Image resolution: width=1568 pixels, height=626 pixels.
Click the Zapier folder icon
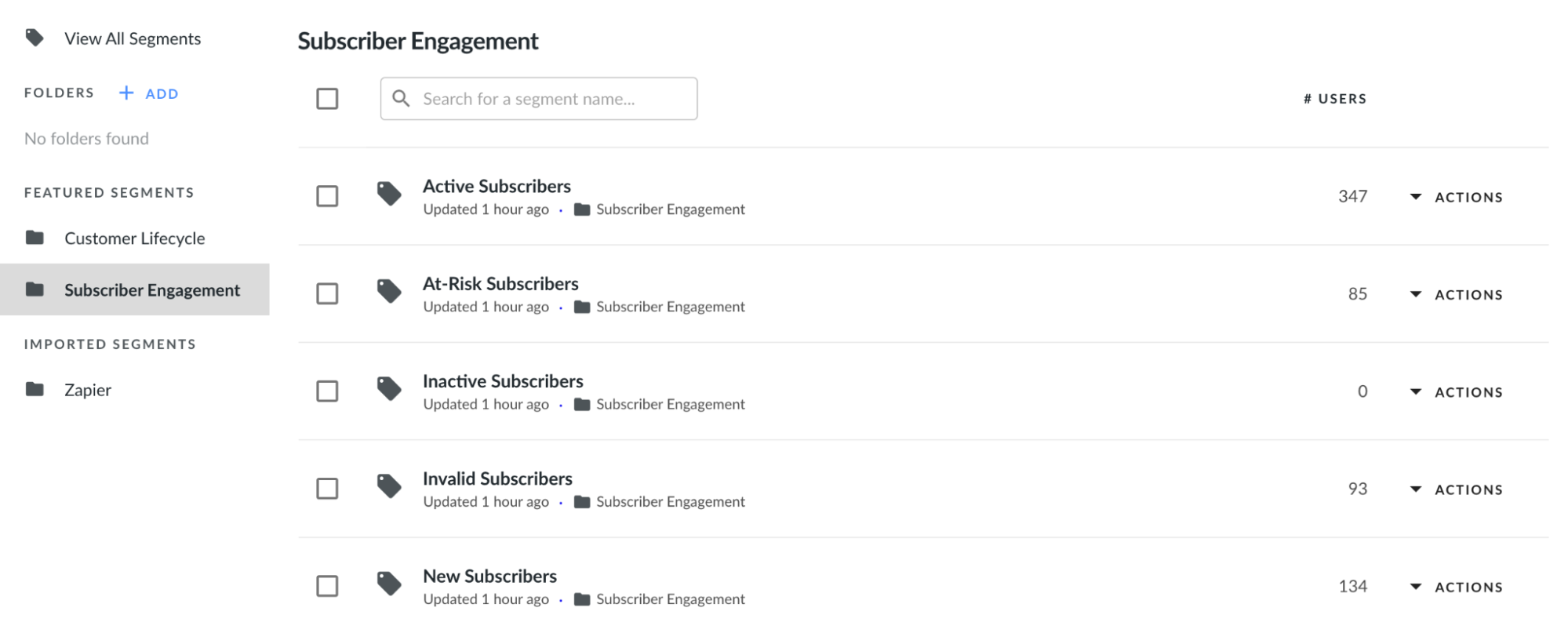click(35, 389)
